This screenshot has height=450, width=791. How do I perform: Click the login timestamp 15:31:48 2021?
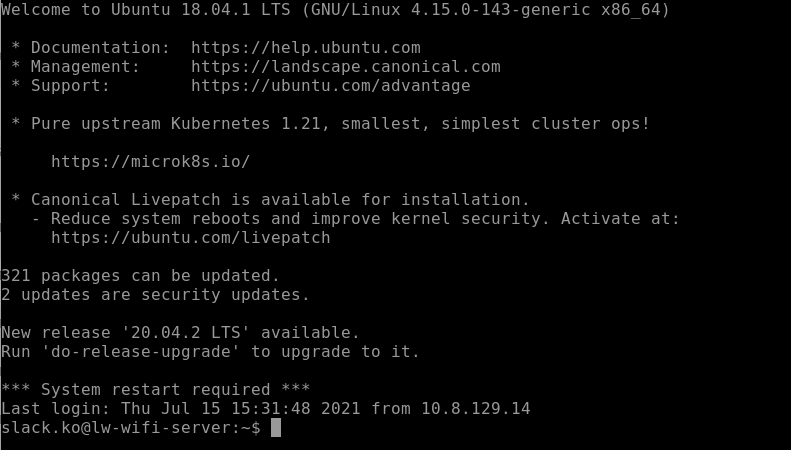[x=296, y=409]
